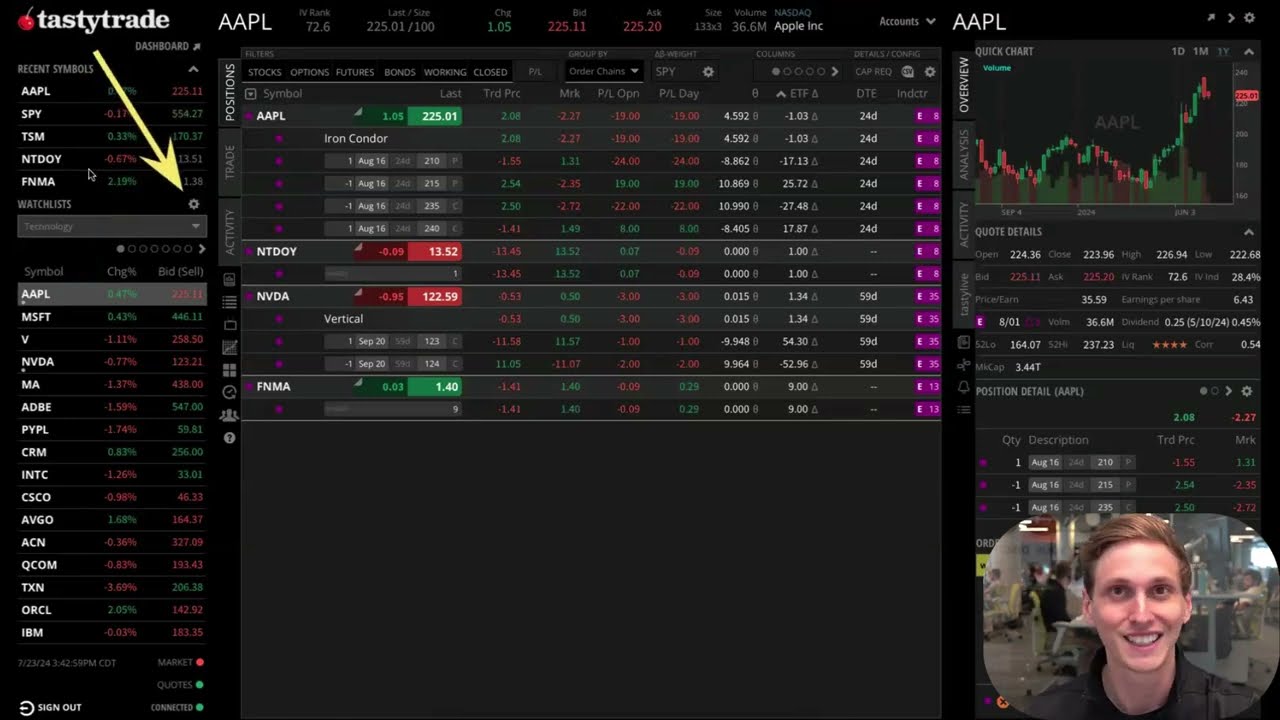Go to next Position Detail page arrow
Viewport: 1280px width, 720px height.
click(x=1229, y=391)
